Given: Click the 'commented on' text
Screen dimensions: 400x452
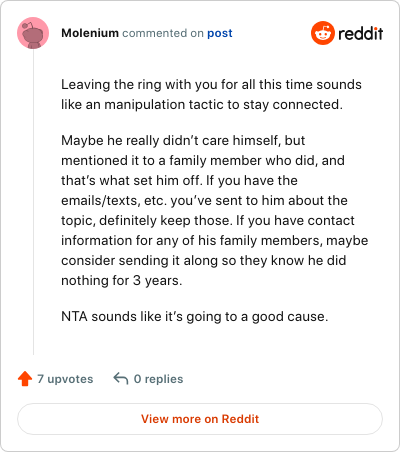Looking at the screenshot, I should click(163, 33).
